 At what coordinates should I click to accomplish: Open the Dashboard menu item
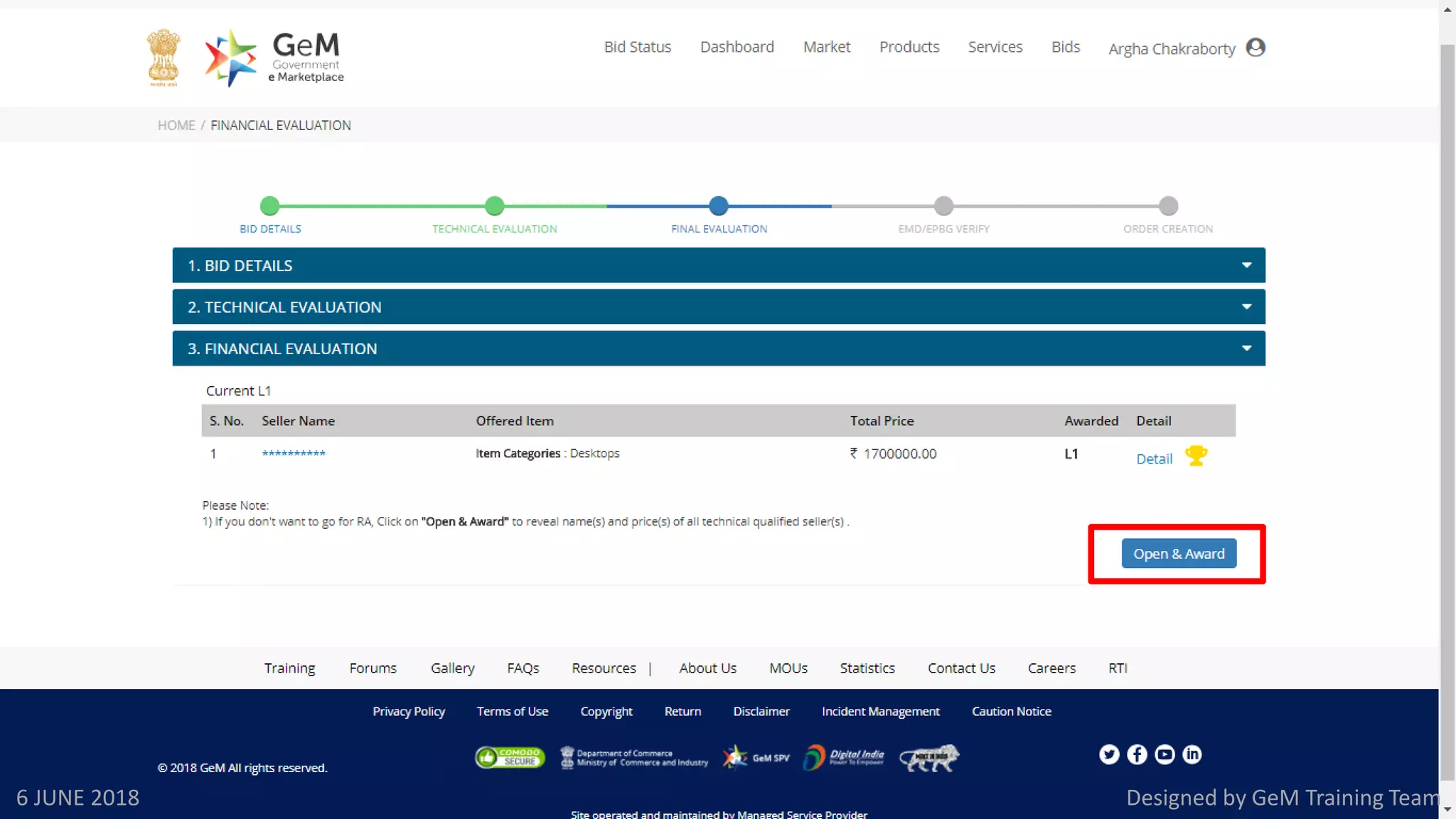tap(737, 47)
